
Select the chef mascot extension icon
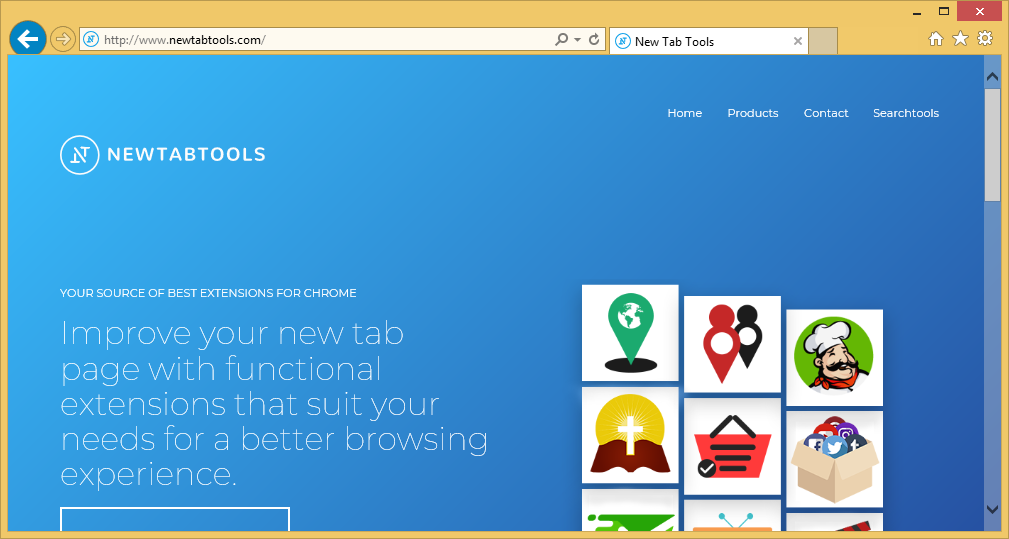[x=834, y=357]
